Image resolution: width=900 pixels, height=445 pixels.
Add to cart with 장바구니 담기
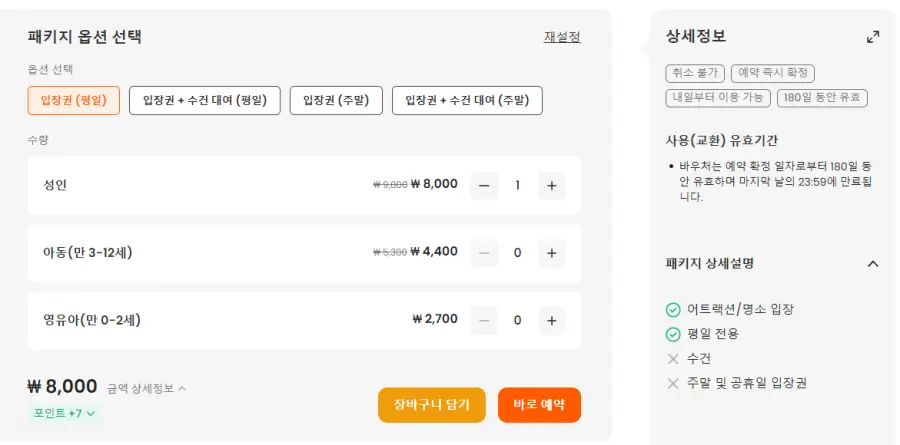432,405
